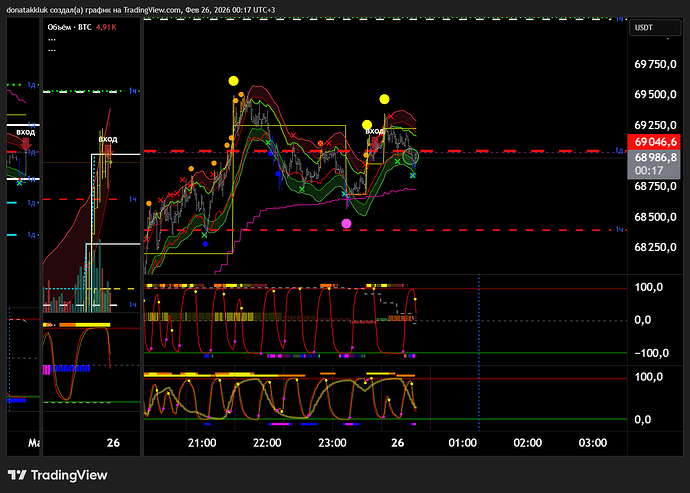
Task: Click 69750,0 on the price axis
Action: pyautogui.click(x=656, y=64)
